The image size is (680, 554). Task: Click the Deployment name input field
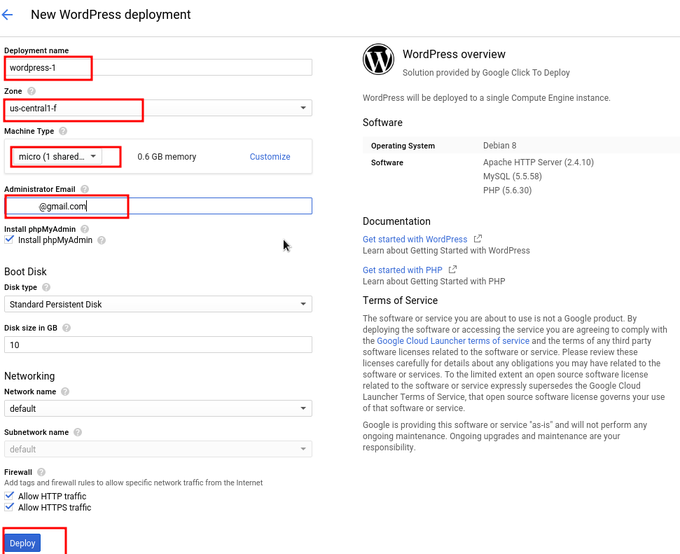click(158, 68)
